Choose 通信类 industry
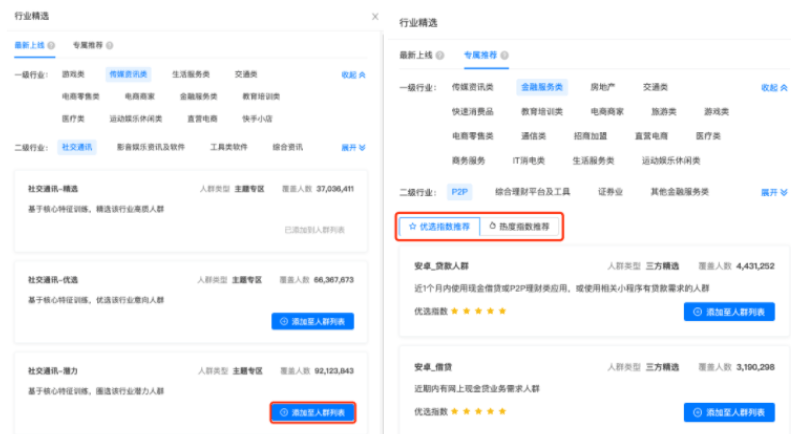This screenshot has width=791, height=434. (x=534, y=136)
